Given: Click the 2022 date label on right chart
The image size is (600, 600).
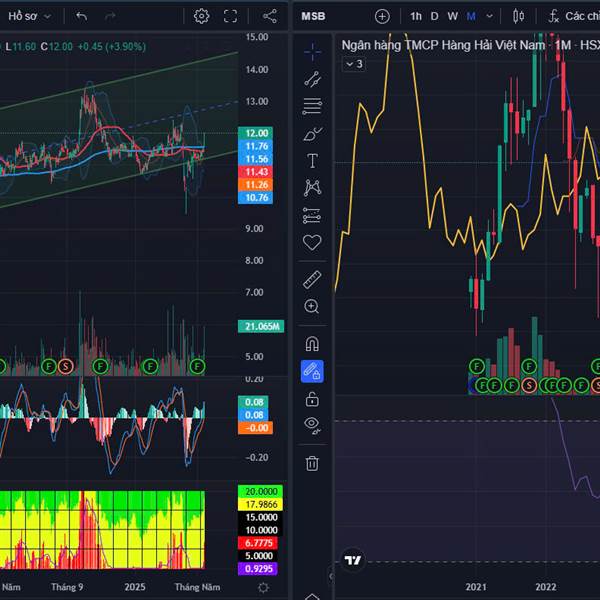Looking at the screenshot, I should tap(546, 587).
